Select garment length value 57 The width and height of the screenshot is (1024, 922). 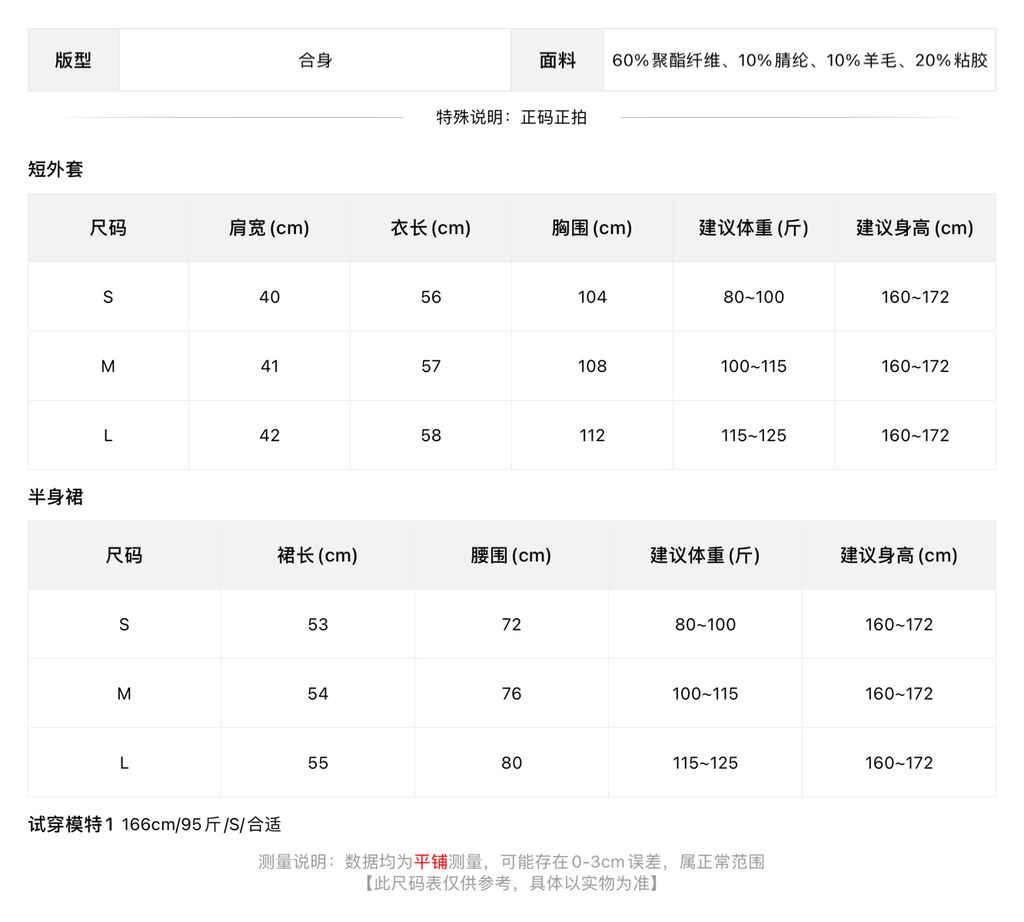[430, 366]
